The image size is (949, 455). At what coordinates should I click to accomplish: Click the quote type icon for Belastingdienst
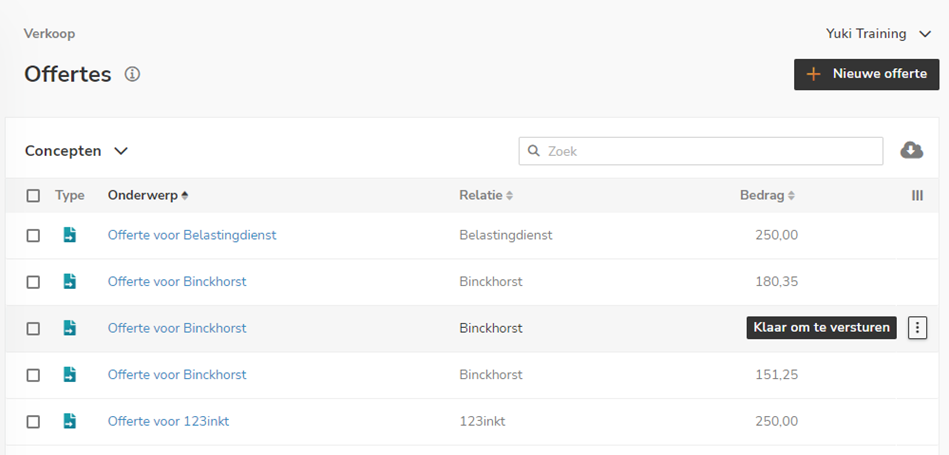[69, 235]
